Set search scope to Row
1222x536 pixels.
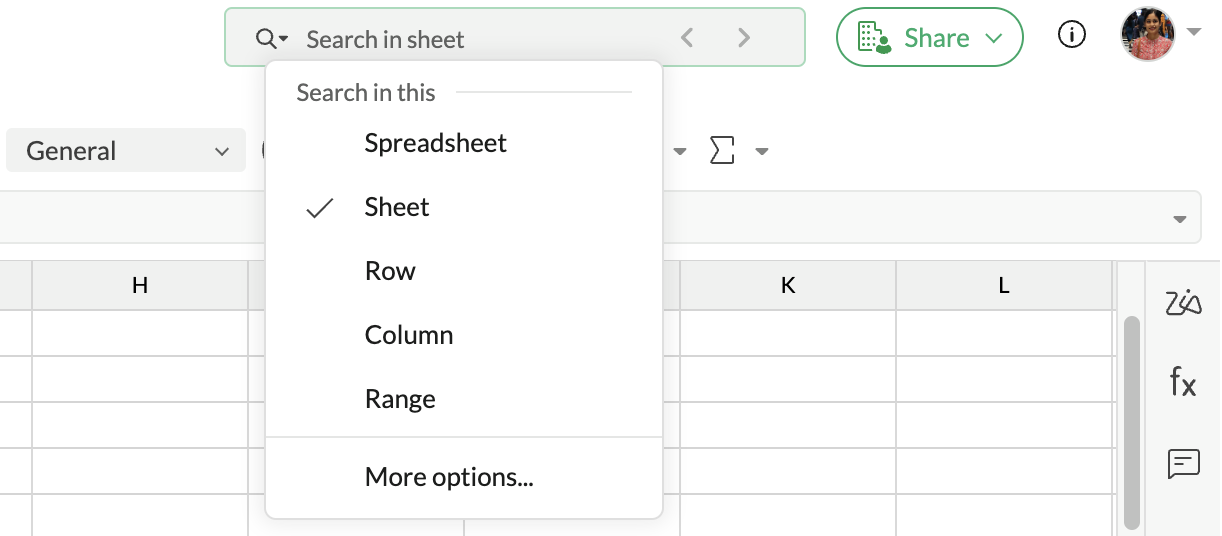[x=390, y=271]
